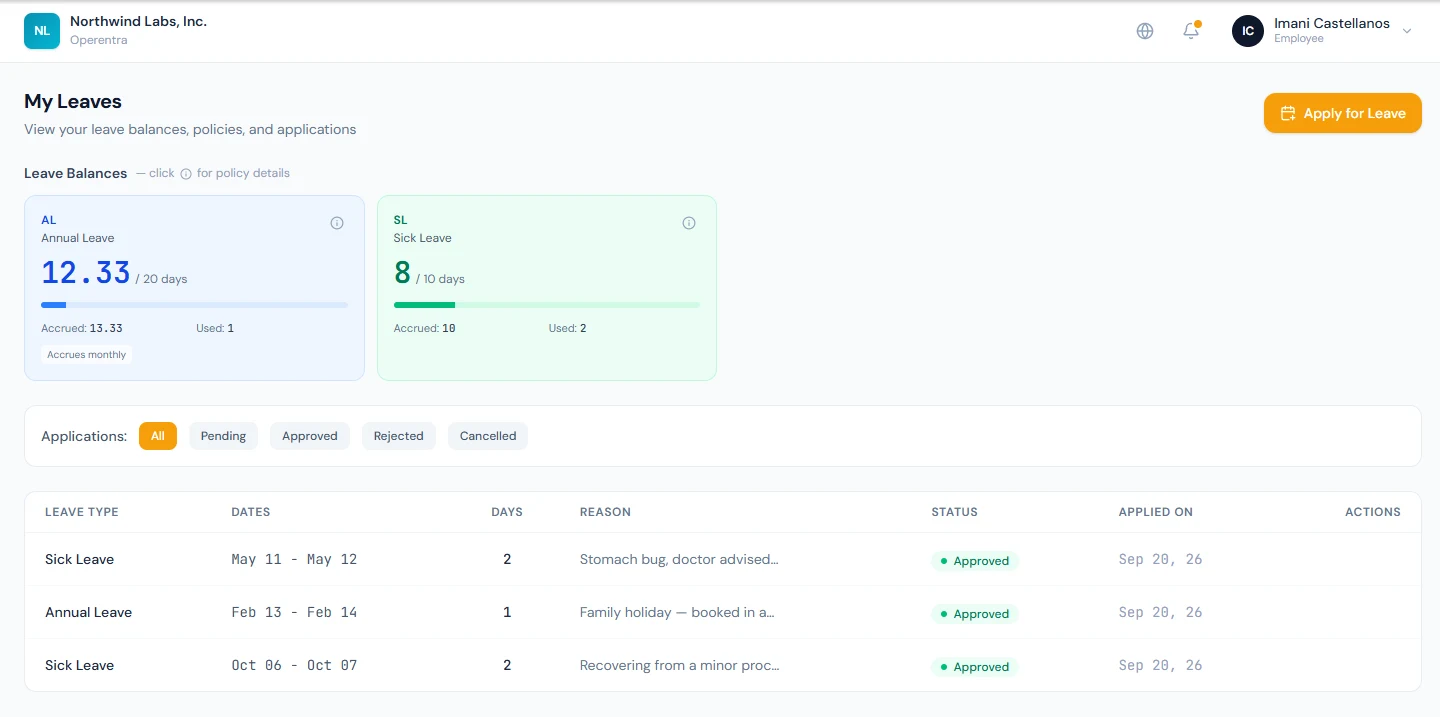Screen dimensions: 1440x717
Task: Click the Sick Leave progress bar
Action: pos(547,305)
